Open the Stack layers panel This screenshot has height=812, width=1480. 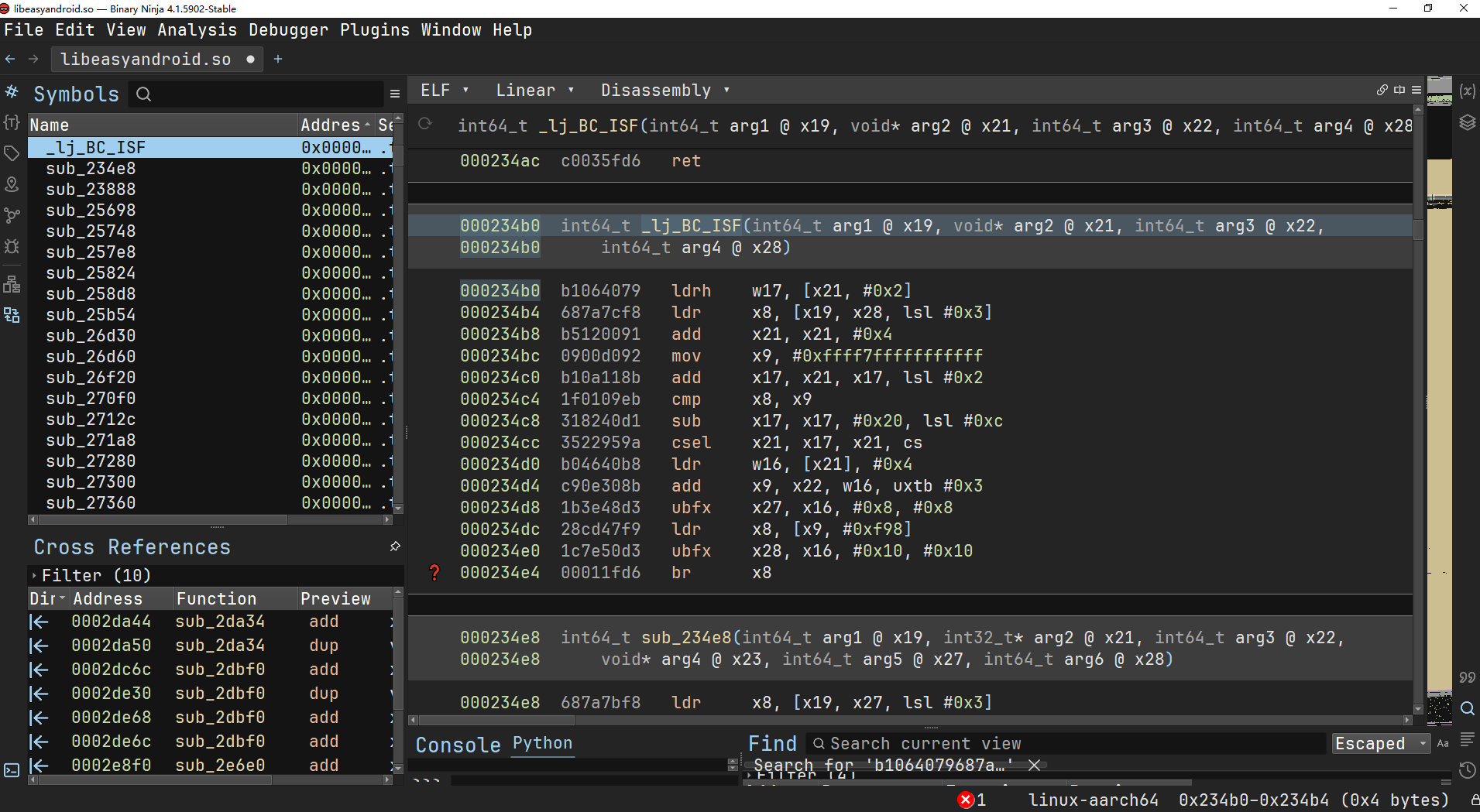pos(1467,122)
